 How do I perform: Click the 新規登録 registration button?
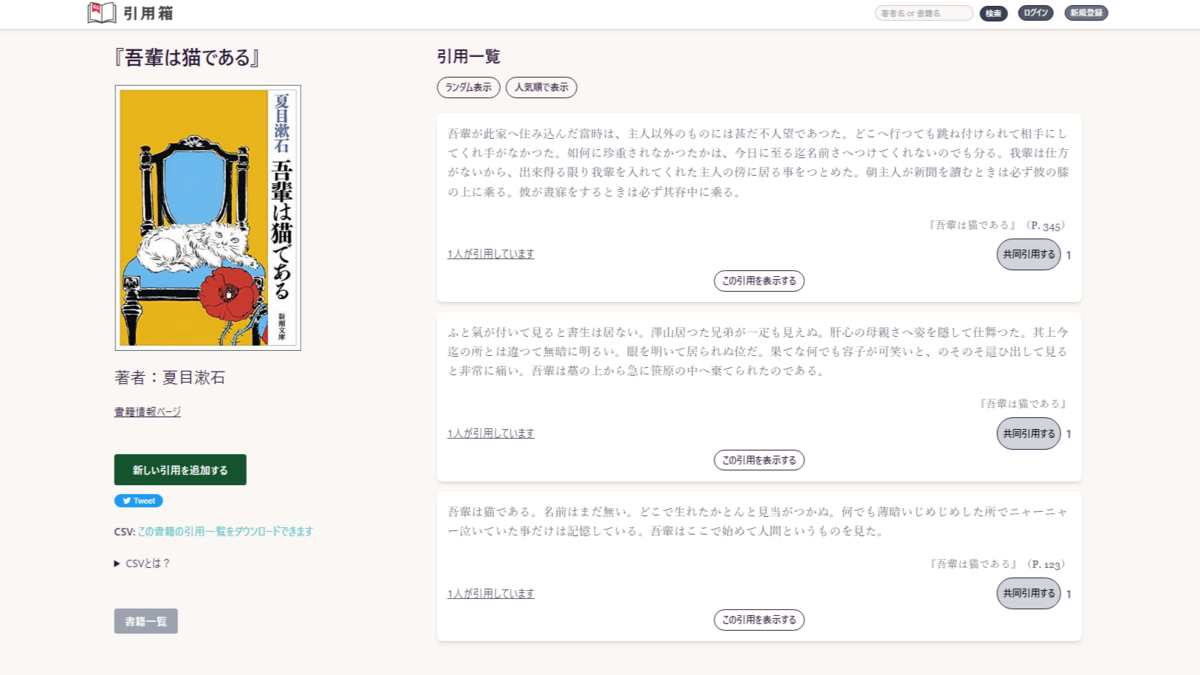(1085, 13)
